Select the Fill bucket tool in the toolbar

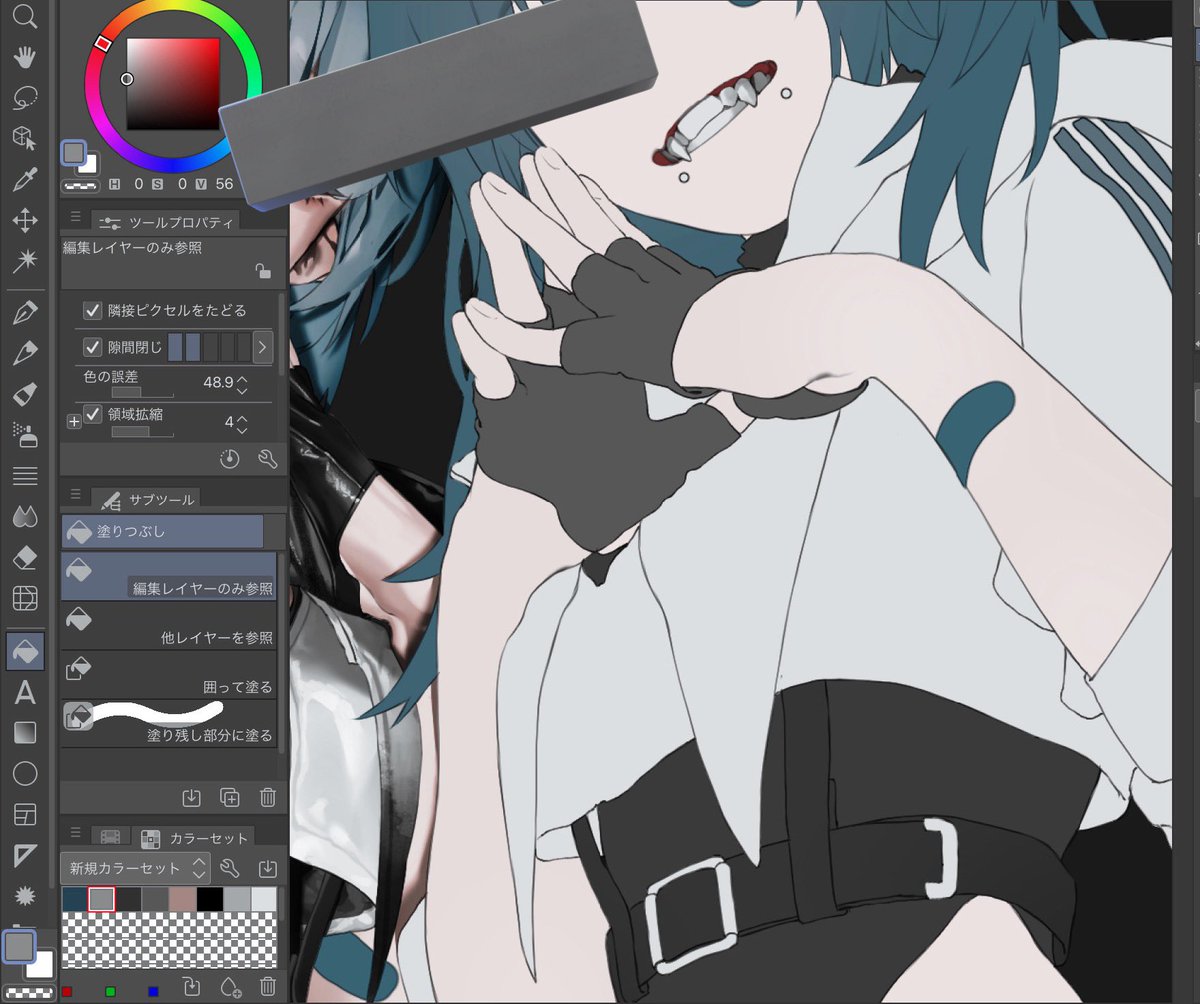(x=25, y=651)
